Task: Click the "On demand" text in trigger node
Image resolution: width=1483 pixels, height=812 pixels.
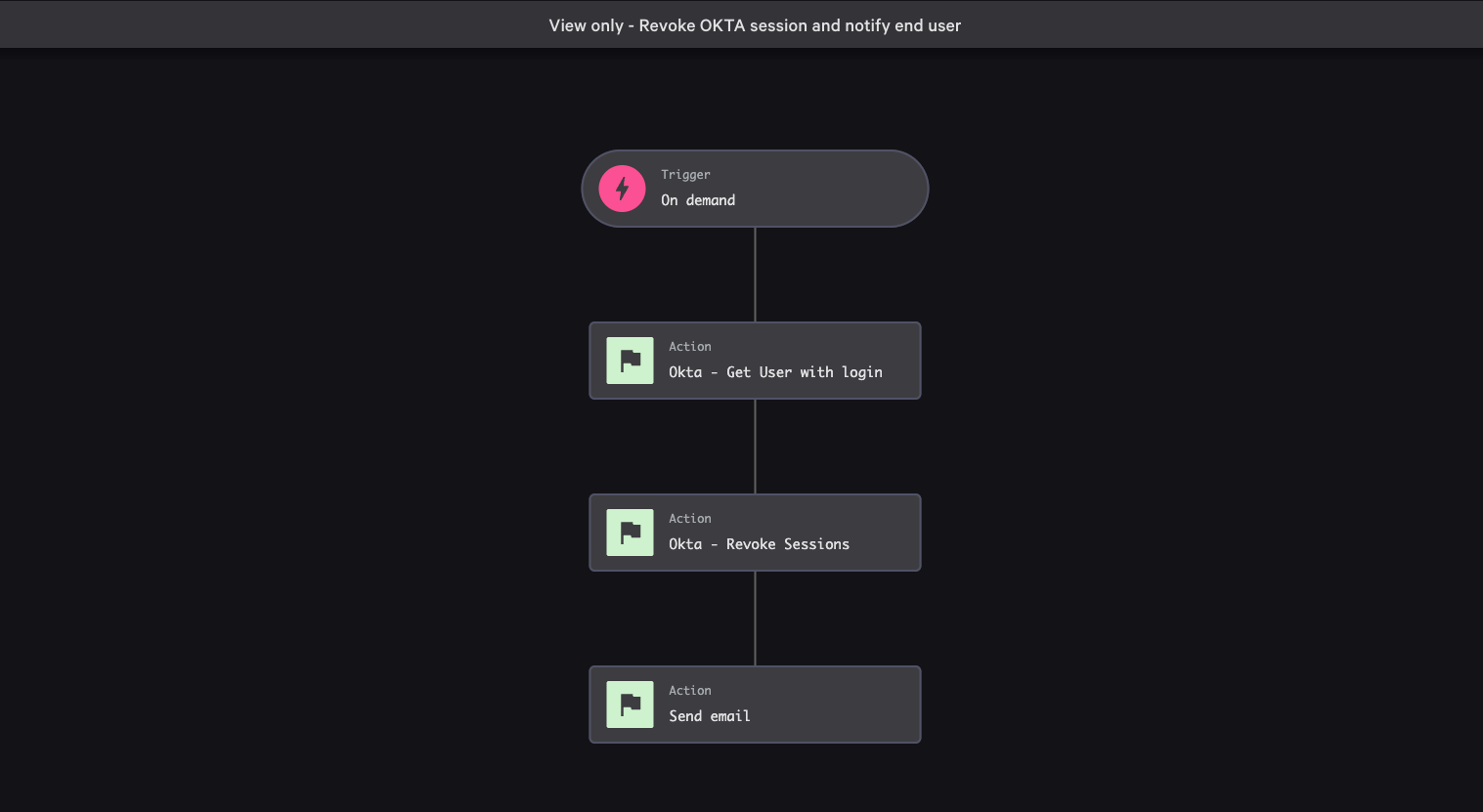Action: tap(698, 200)
